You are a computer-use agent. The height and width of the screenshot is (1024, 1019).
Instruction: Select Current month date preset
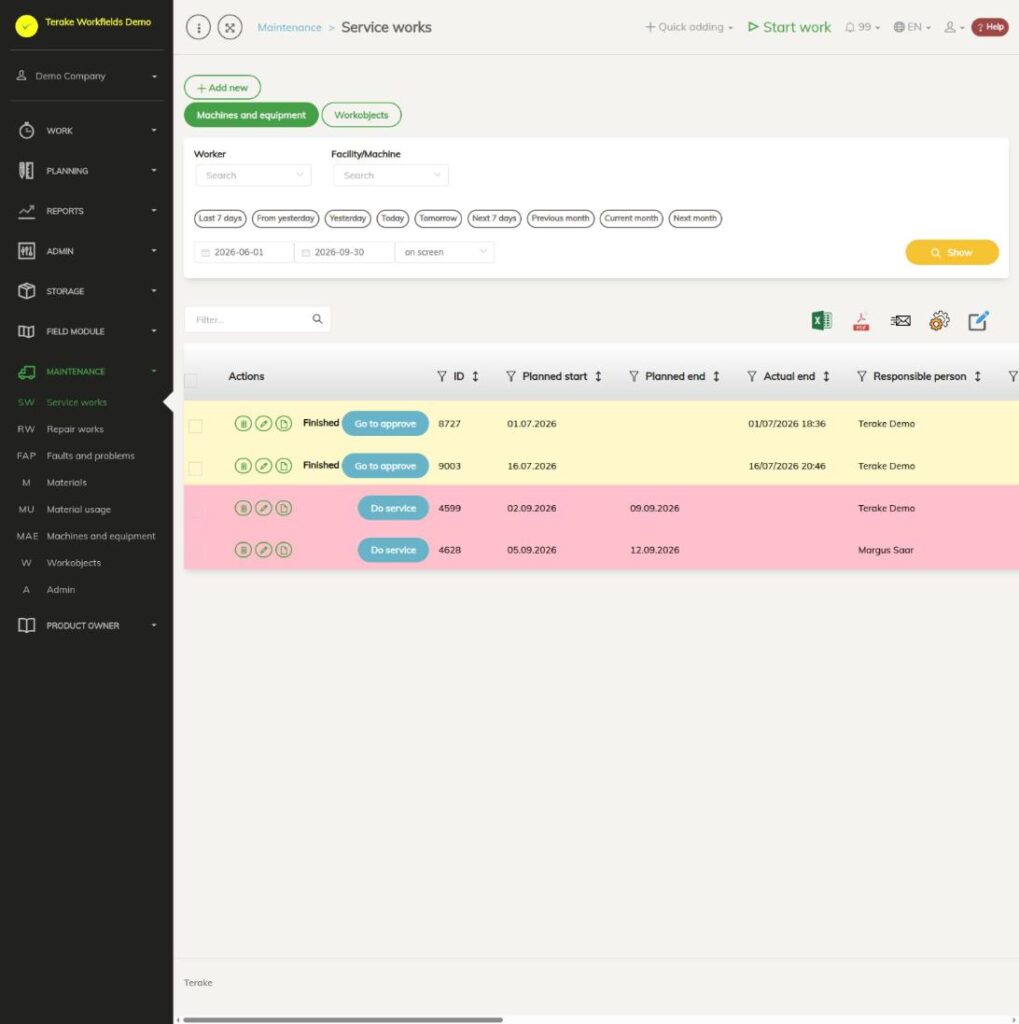631,218
